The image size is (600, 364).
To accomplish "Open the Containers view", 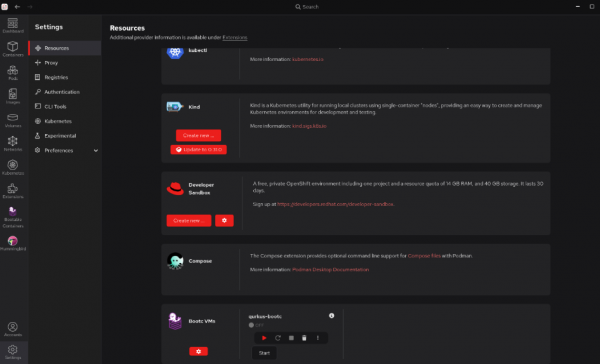I will (x=13, y=49).
